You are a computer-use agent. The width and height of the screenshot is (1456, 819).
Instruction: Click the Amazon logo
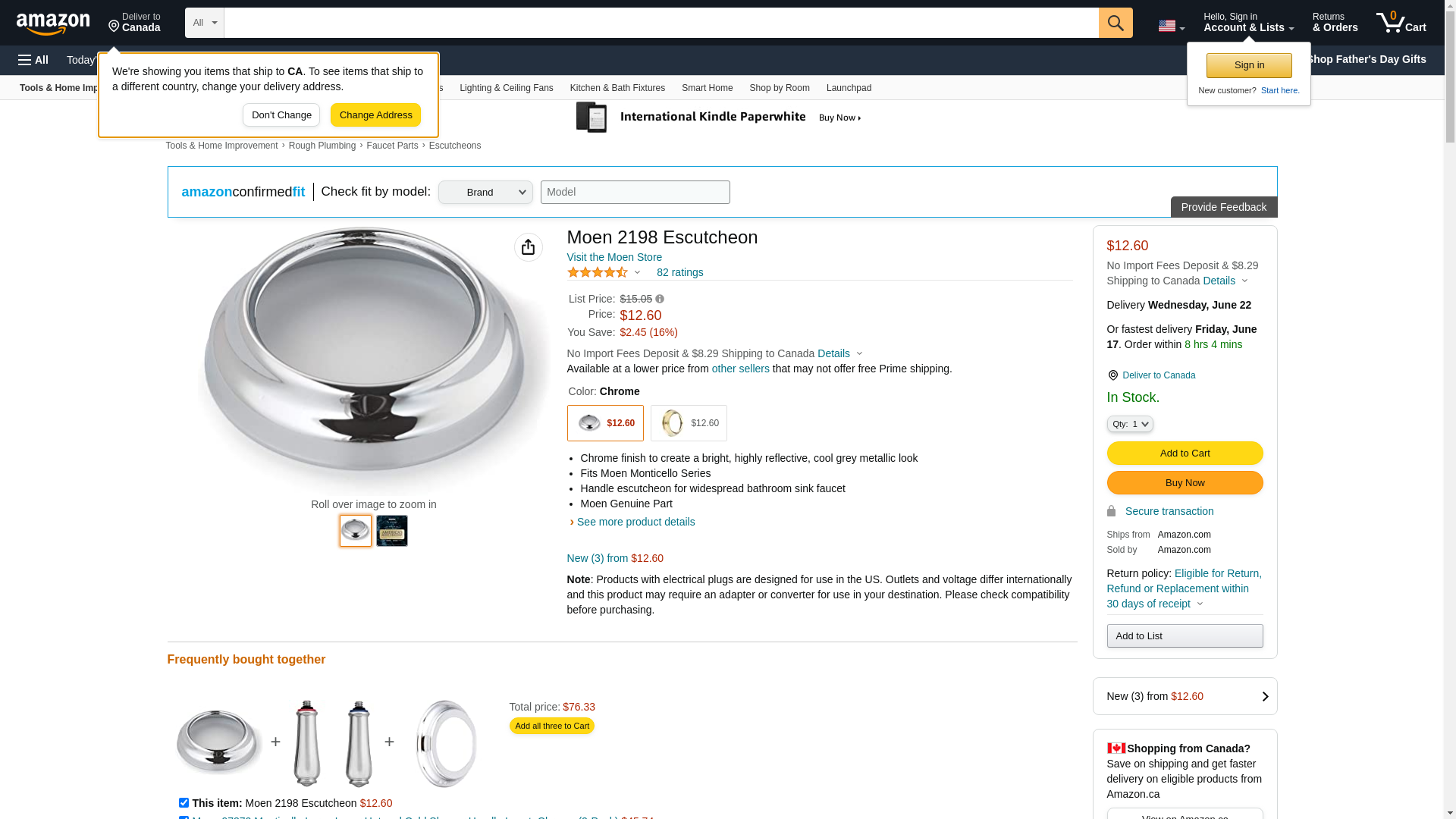pyautogui.click(x=53, y=24)
